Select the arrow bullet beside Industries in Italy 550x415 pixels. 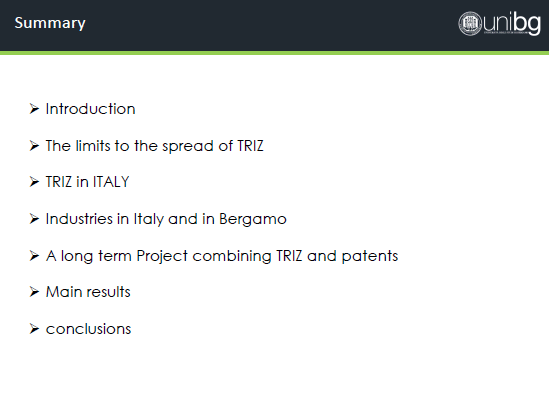tap(34, 219)
